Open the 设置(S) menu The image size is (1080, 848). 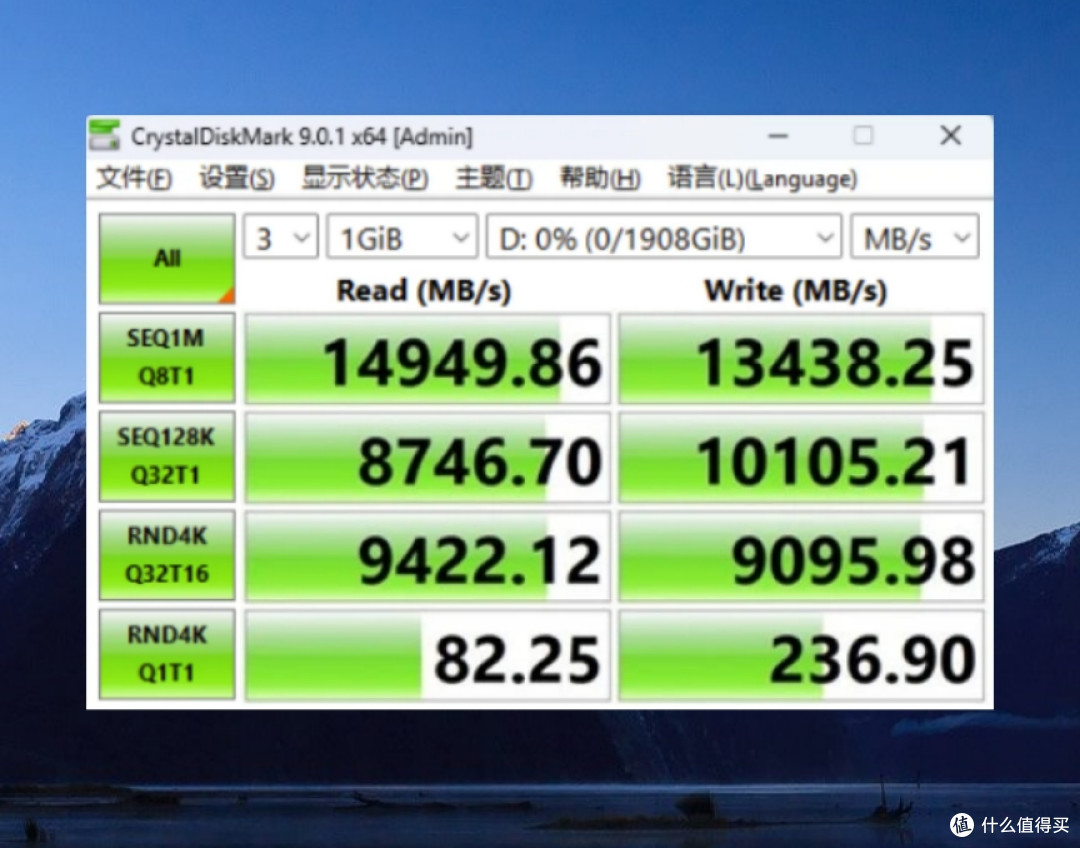pos(237,178)
